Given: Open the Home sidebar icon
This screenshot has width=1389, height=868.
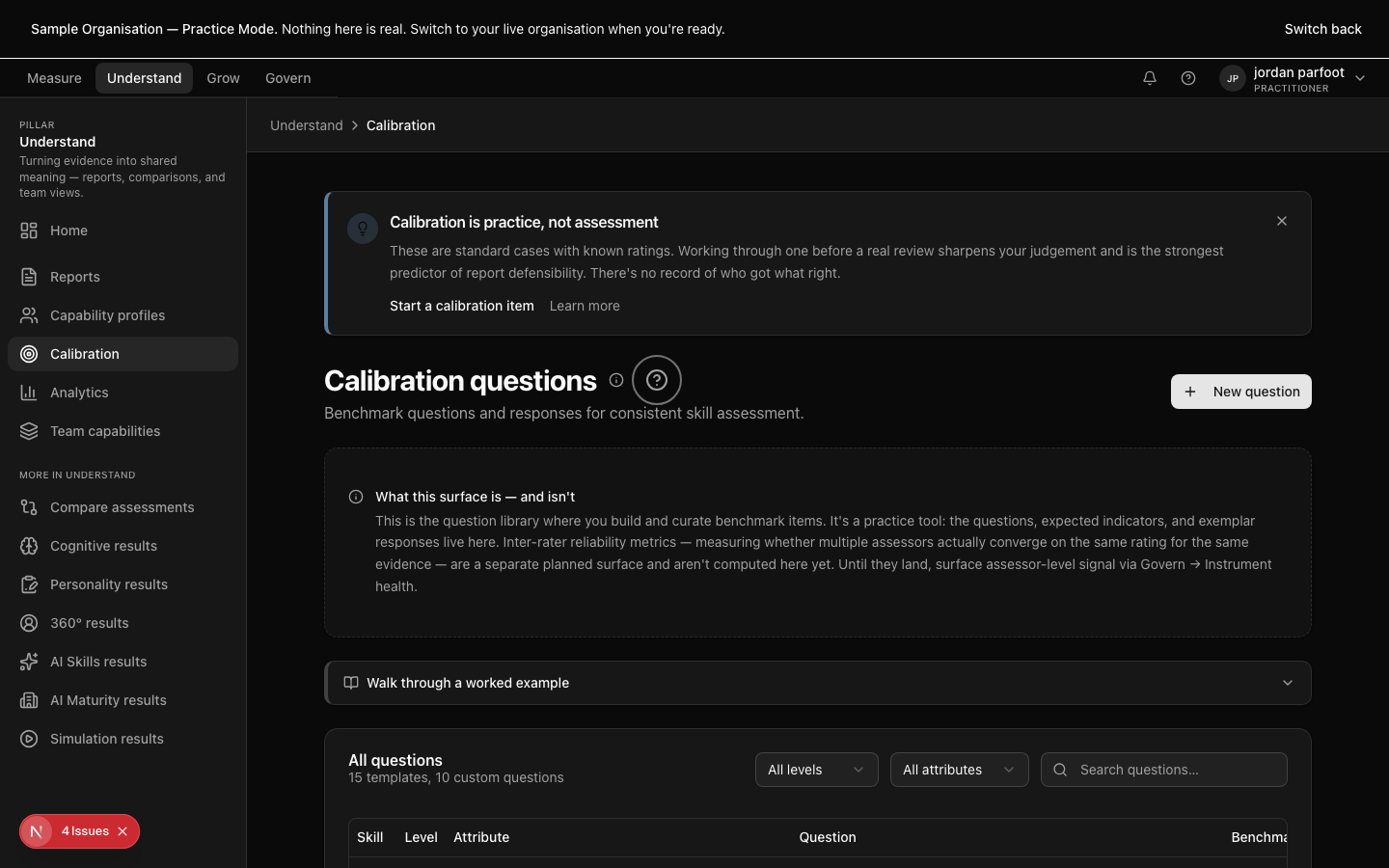Looking at the screenshot, I should point(29,231).
